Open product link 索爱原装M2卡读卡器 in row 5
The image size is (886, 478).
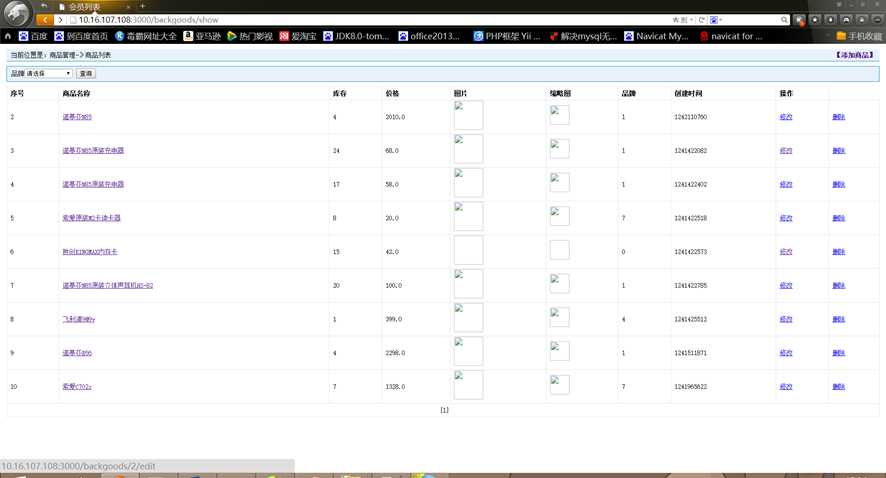pos(91,218)
